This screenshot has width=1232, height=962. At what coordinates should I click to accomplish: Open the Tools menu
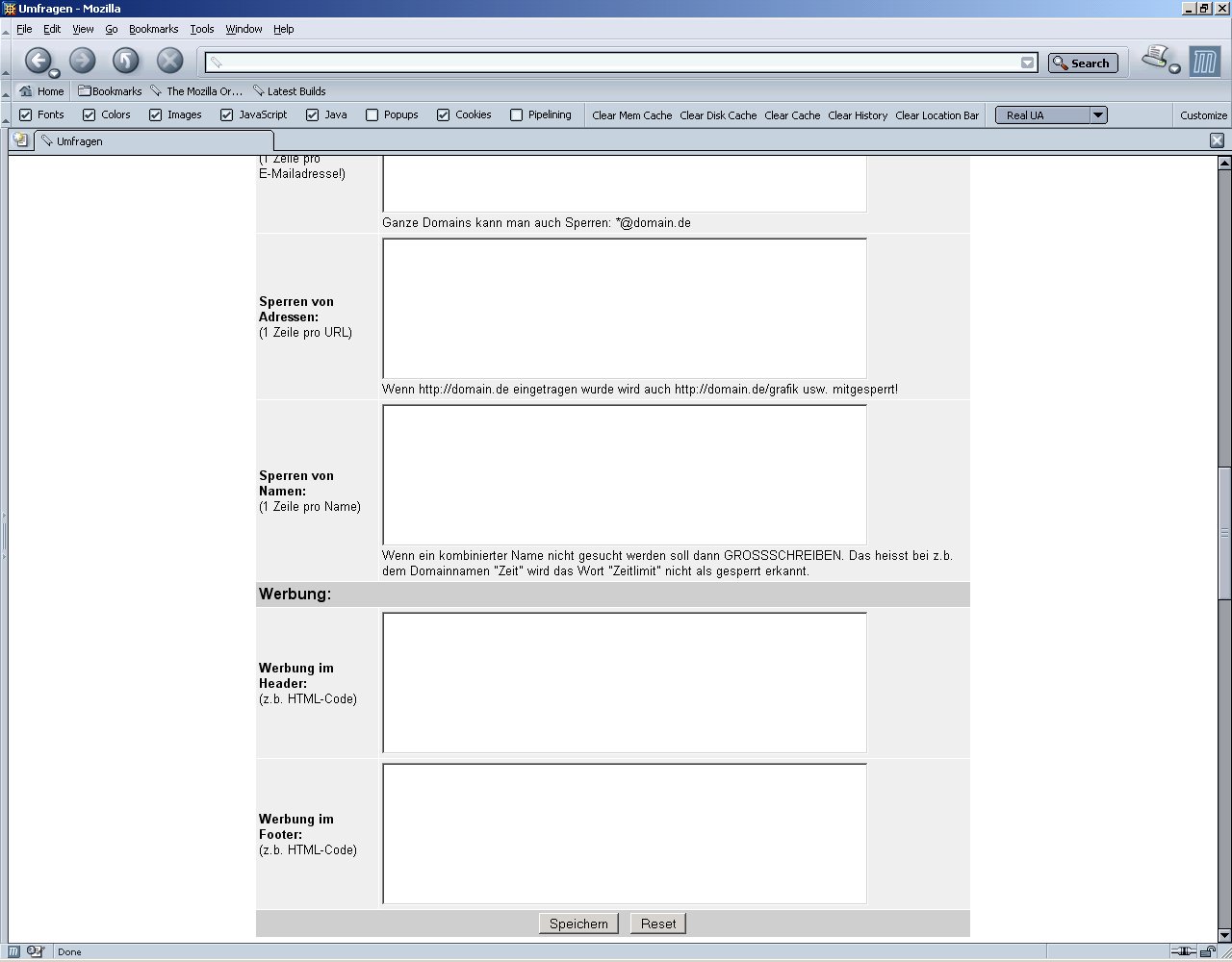202,29
